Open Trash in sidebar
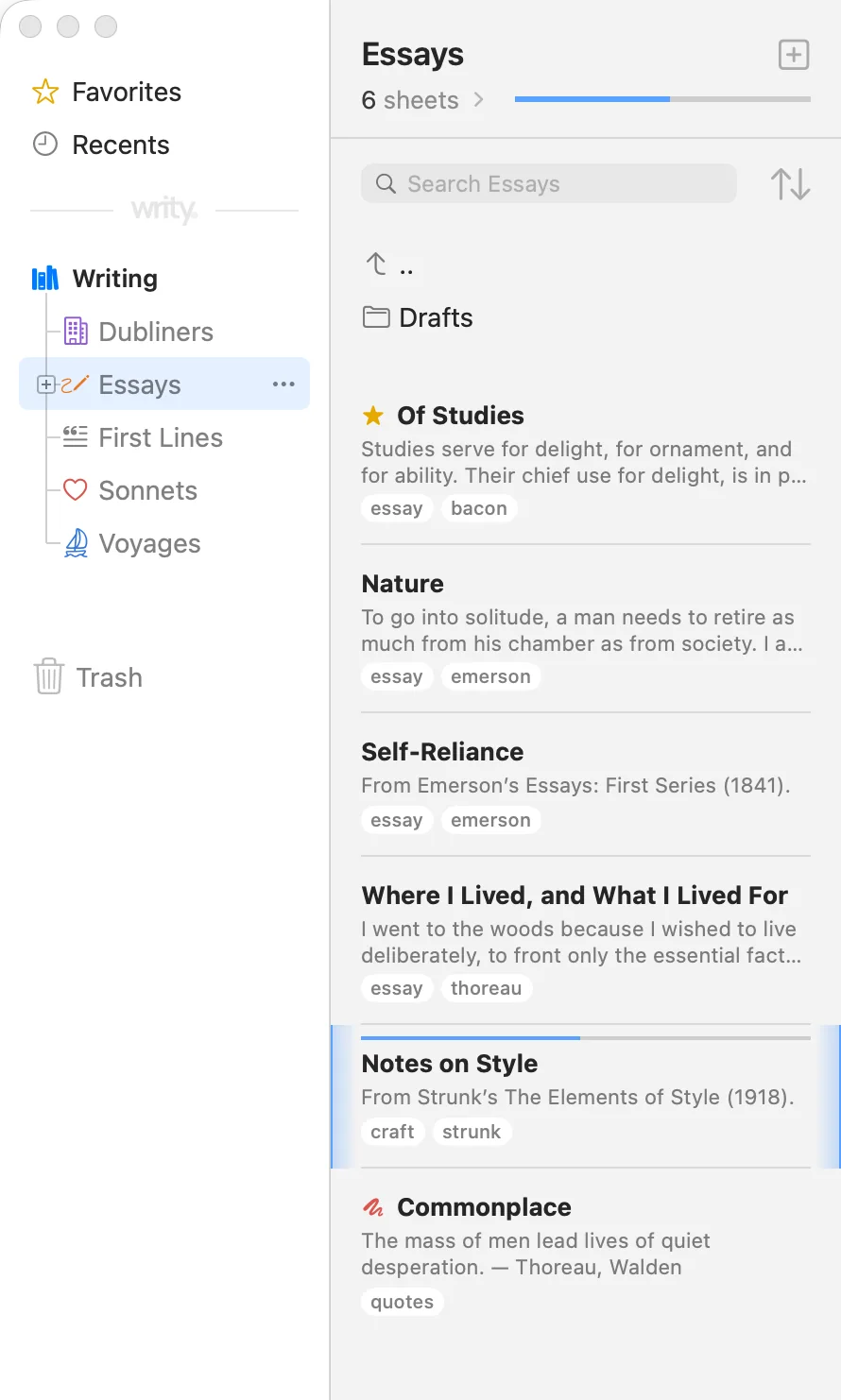This screenshot has width=841, height=1400. [x=110, y=677]
